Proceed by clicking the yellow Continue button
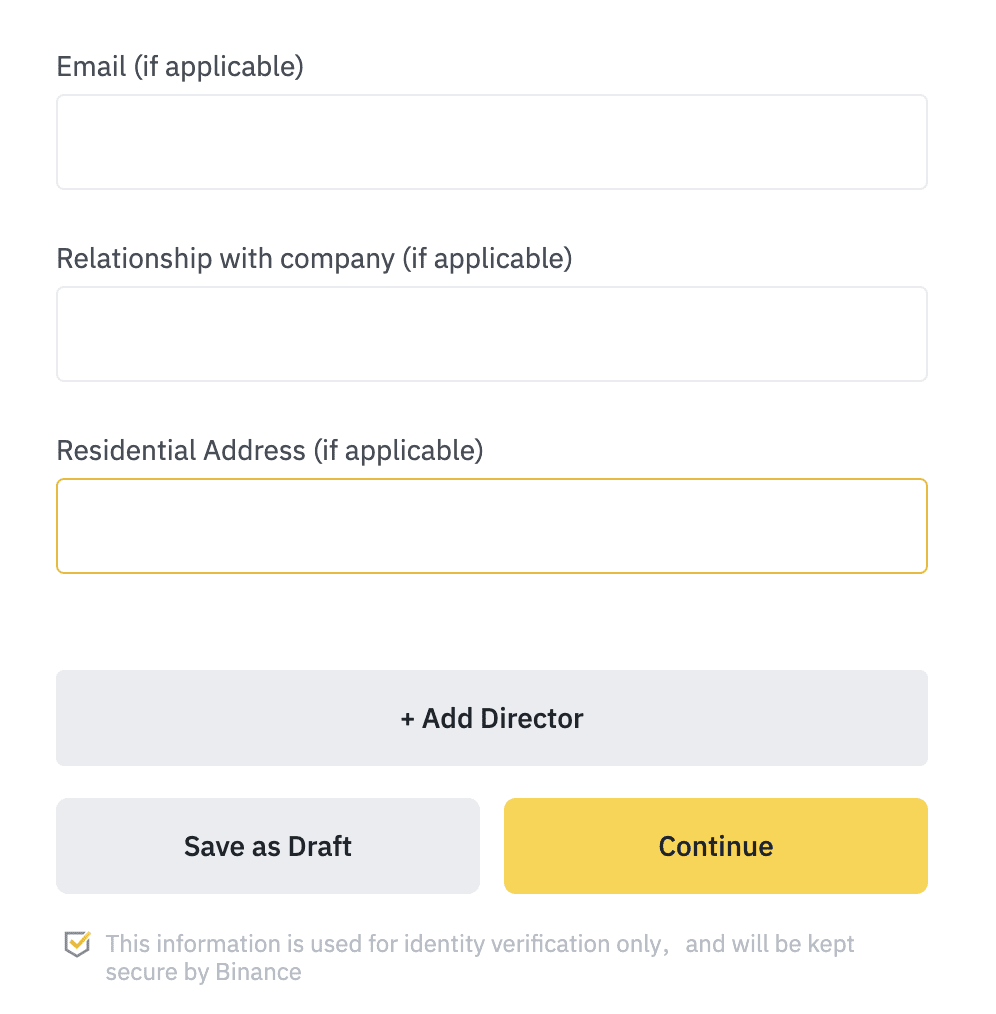The height and width of the screenshot is (1014, 996). coord(716,846)
